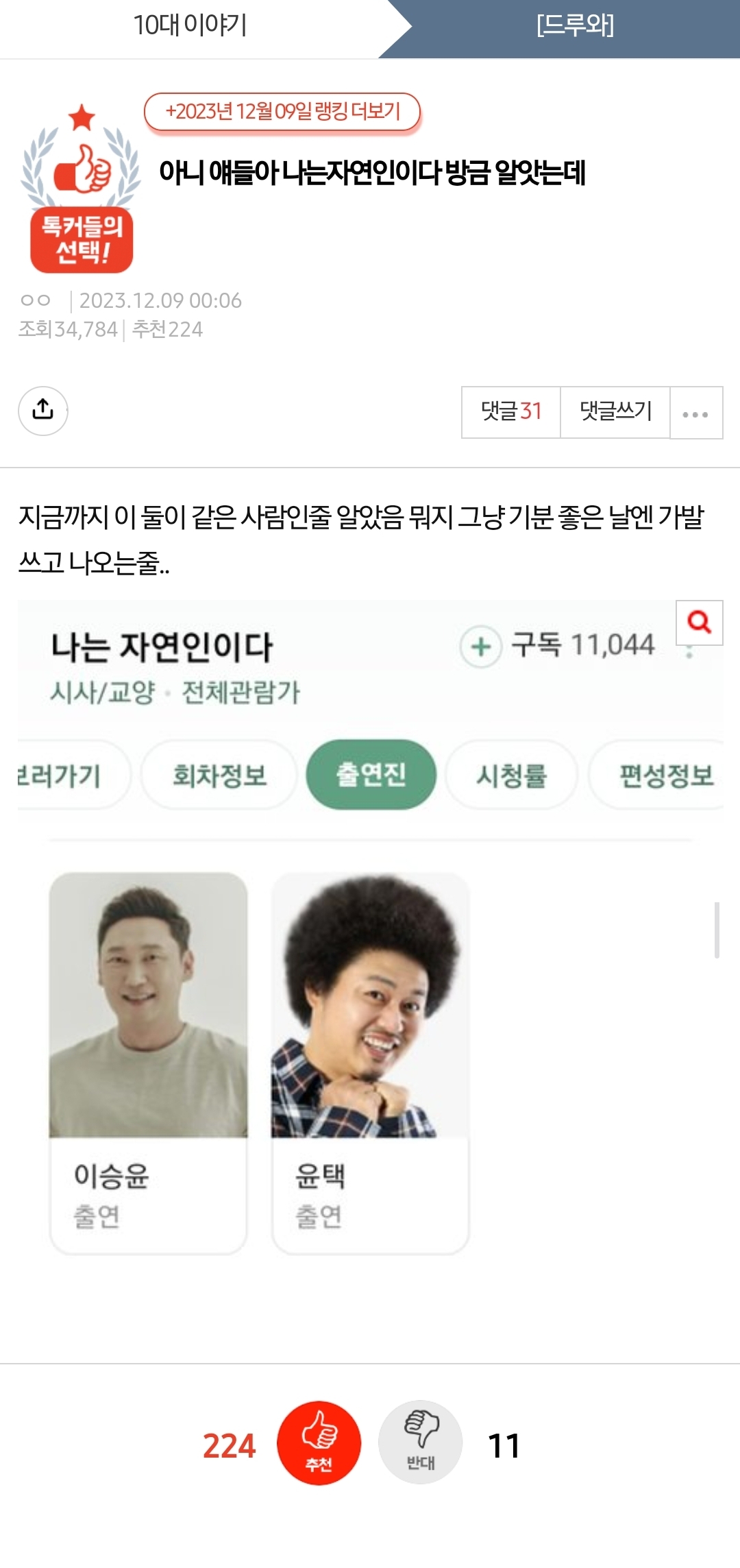
Task: Select the 편성정보 chip
Action: (661, 775)
